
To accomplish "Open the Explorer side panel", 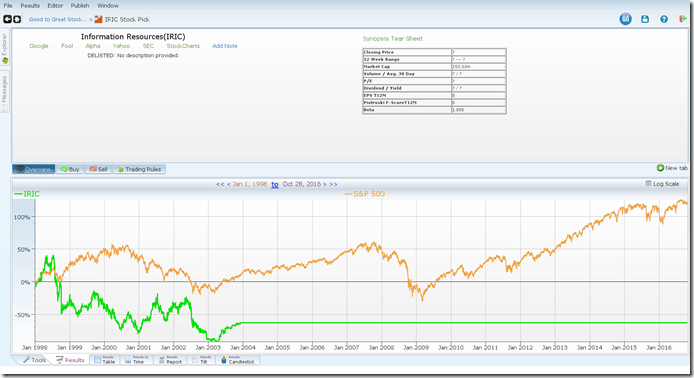I will click(x=5, y=48).
